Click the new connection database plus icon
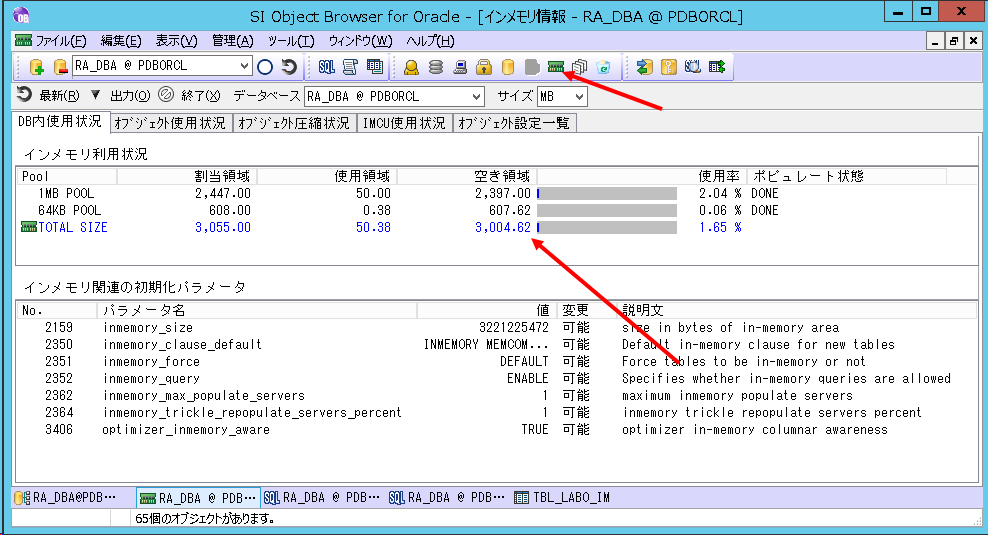The height and width of the screenshot is (535, 988). click(x=36, y=67)
